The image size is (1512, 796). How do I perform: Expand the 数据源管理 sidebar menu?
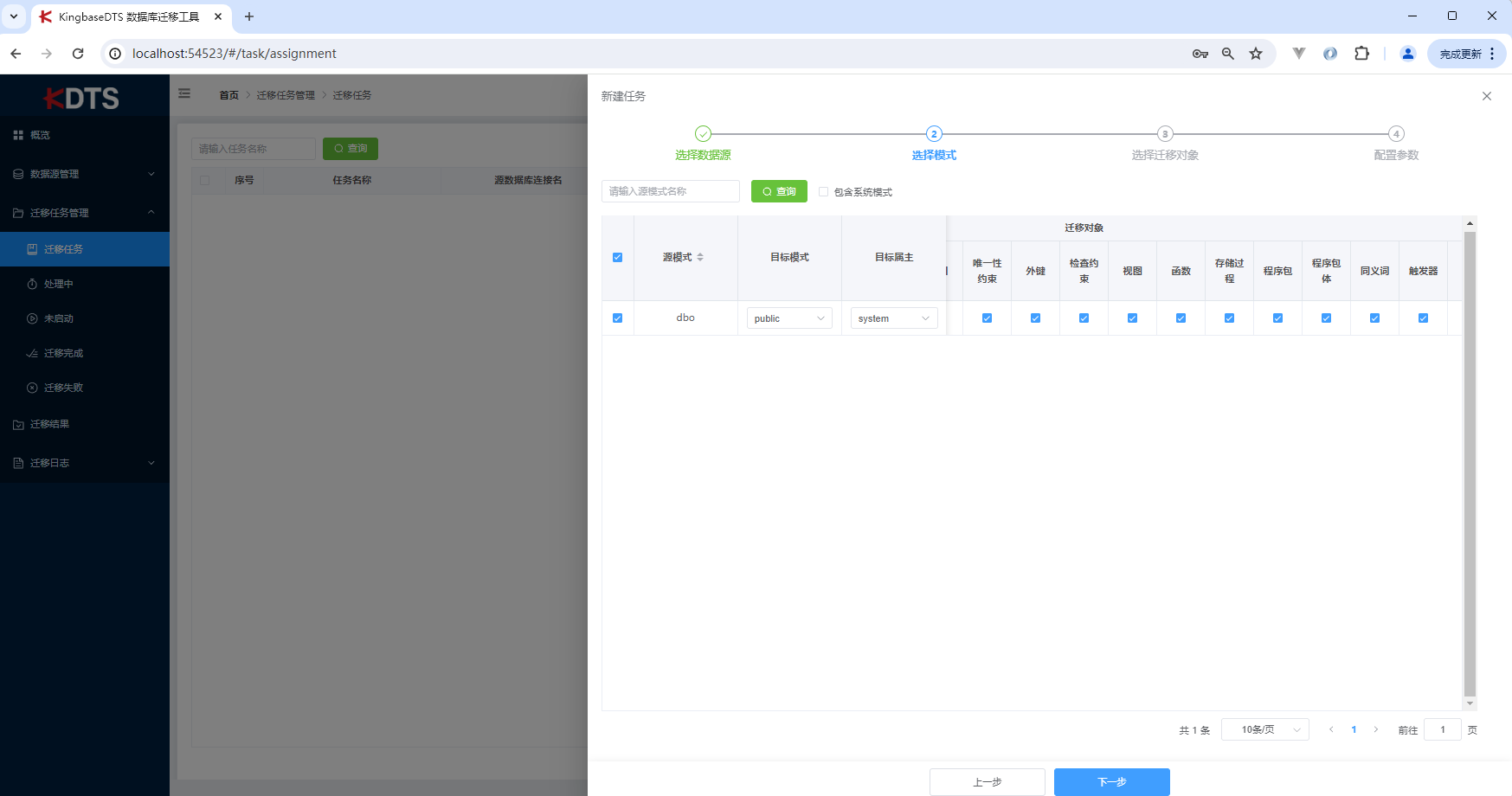coord(84,174)
